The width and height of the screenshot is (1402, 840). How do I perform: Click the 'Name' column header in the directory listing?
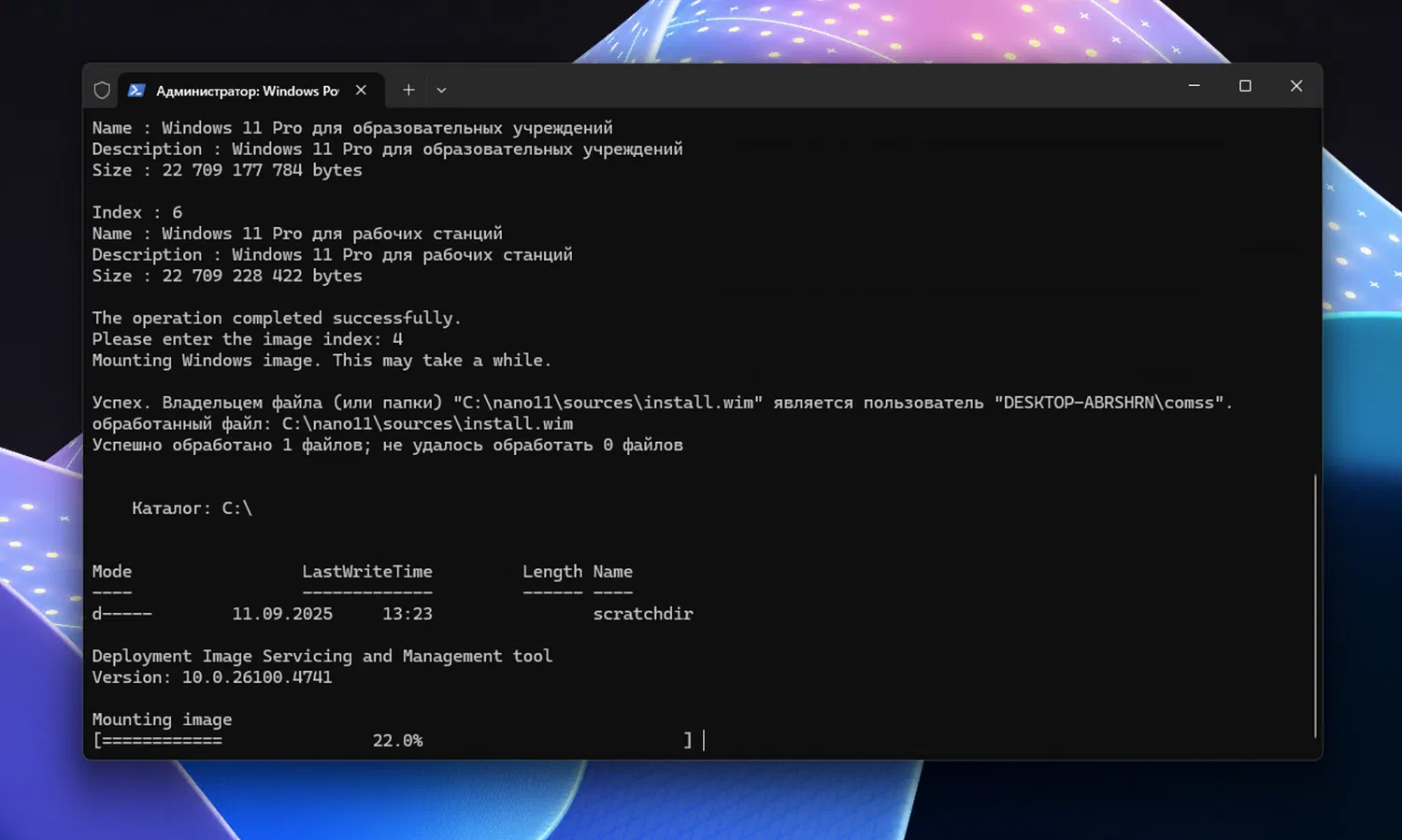(x=613, y=572)
